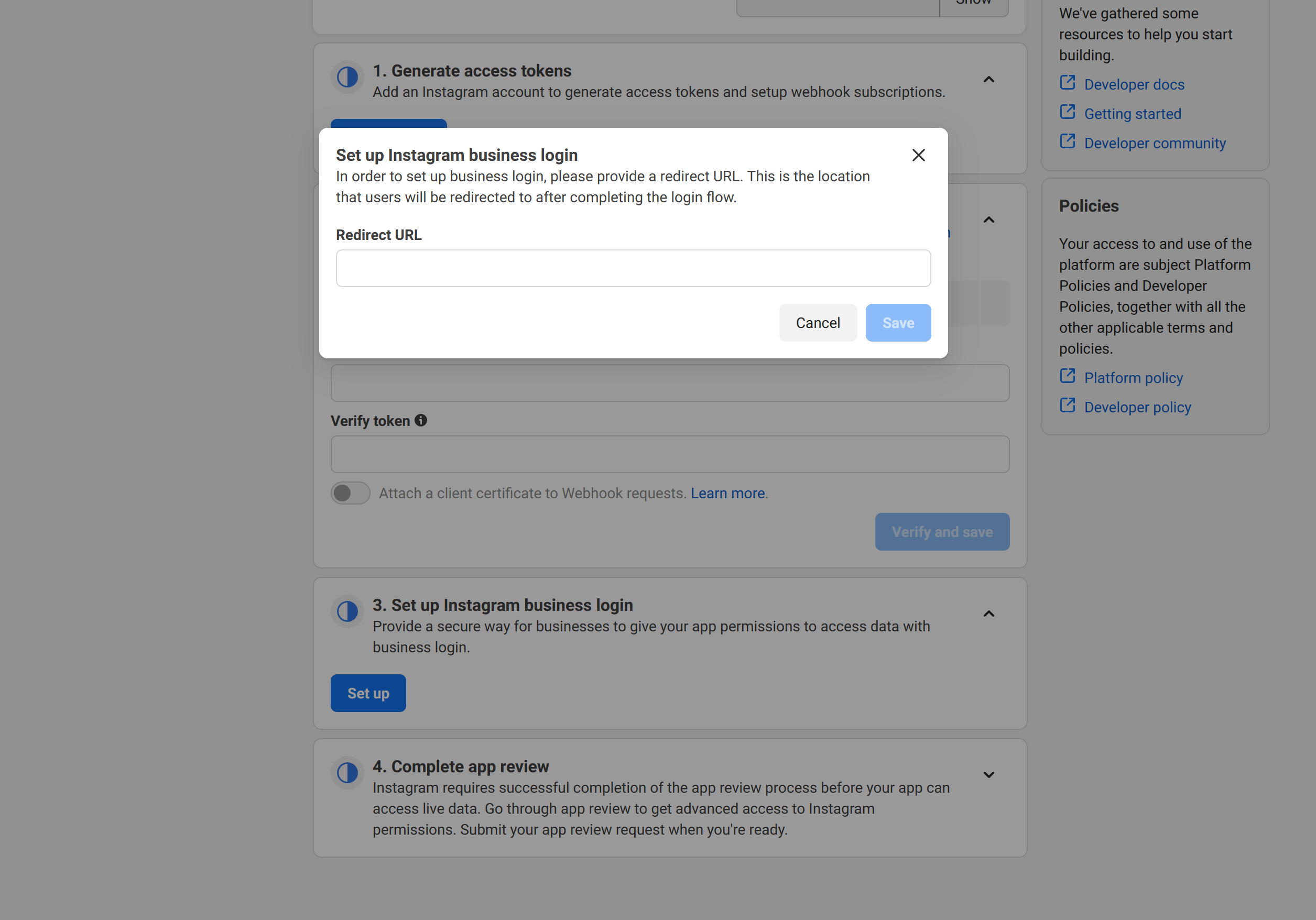Click the progress circle beside Generate access tokens
Screen dimensions: 1316x920
click(347, 77)
